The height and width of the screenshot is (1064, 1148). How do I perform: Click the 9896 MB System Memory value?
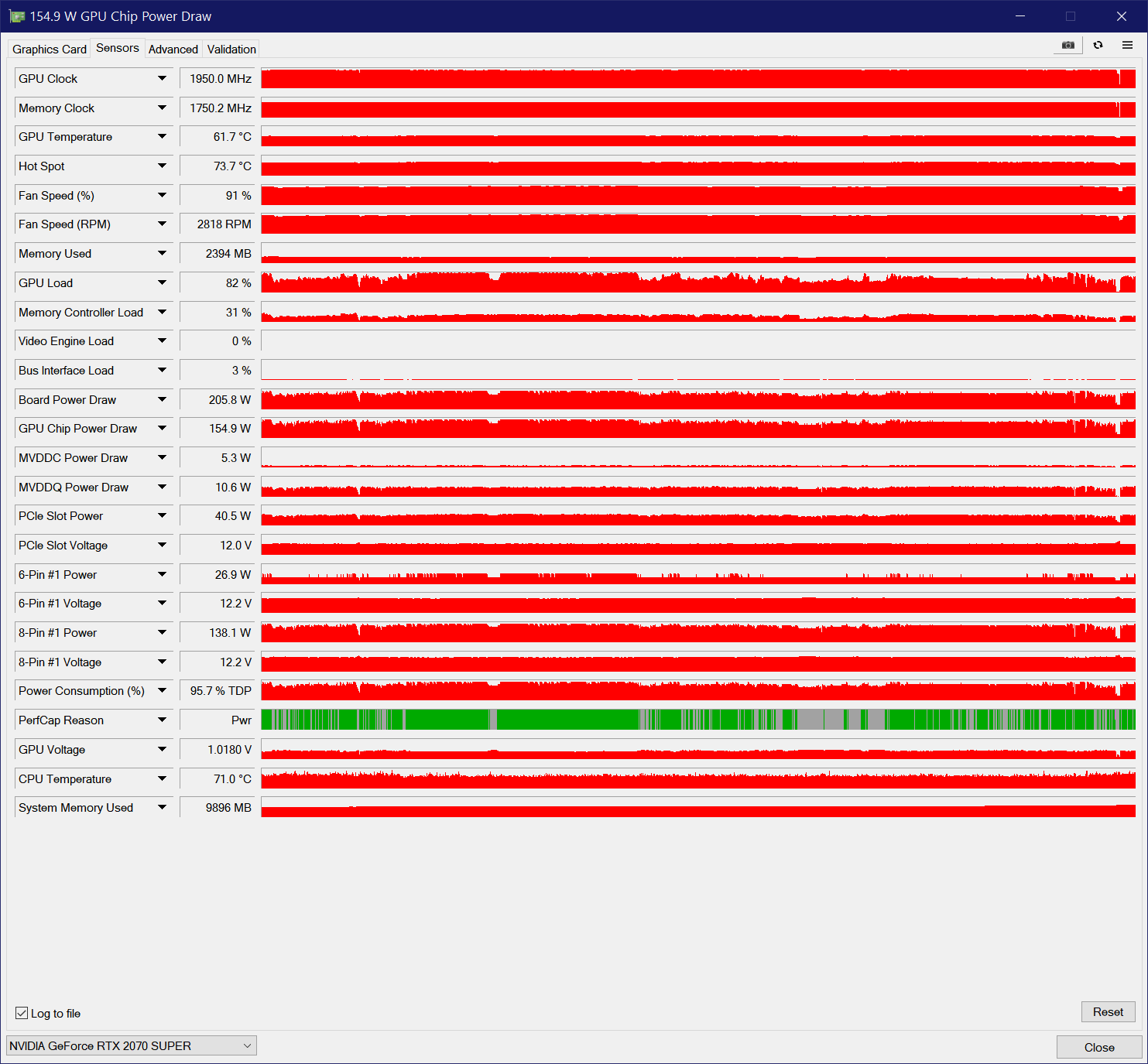click(217, 808)
